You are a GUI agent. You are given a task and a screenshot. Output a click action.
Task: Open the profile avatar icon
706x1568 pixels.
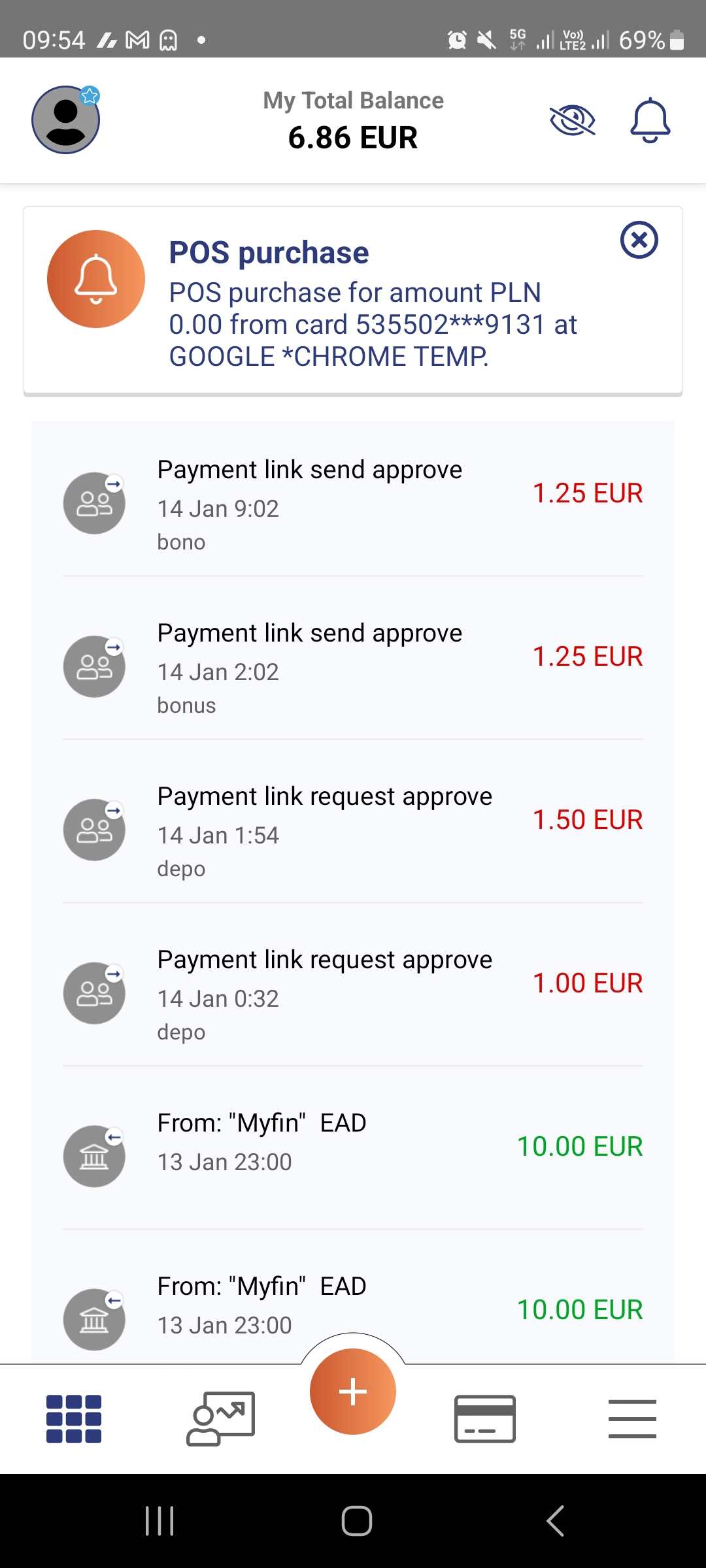pyautogui.click(x=66, y=120)
